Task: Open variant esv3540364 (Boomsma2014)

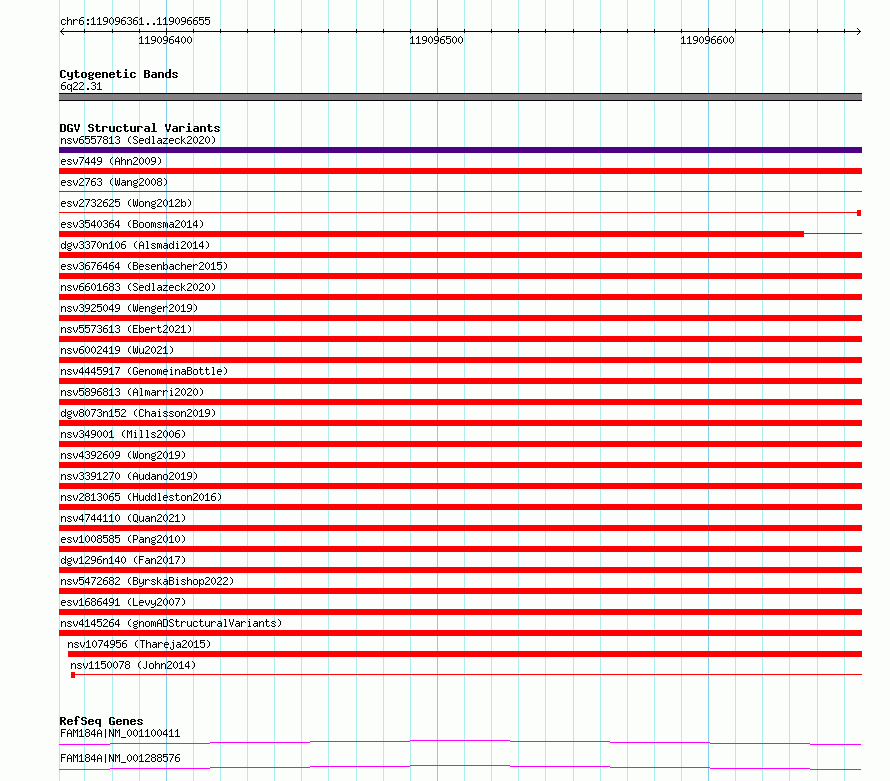Action: 132,224
